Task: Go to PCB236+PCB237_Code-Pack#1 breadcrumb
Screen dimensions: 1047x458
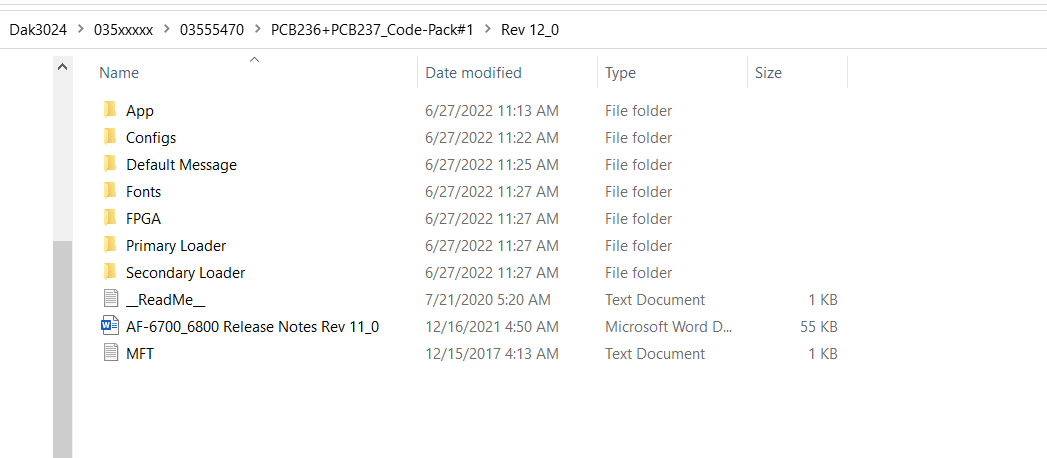Action: click(372, 30)
